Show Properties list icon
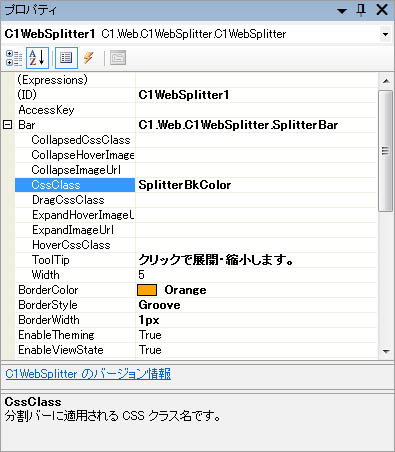Viewport: 395px width, 452px height. [66, 58]
